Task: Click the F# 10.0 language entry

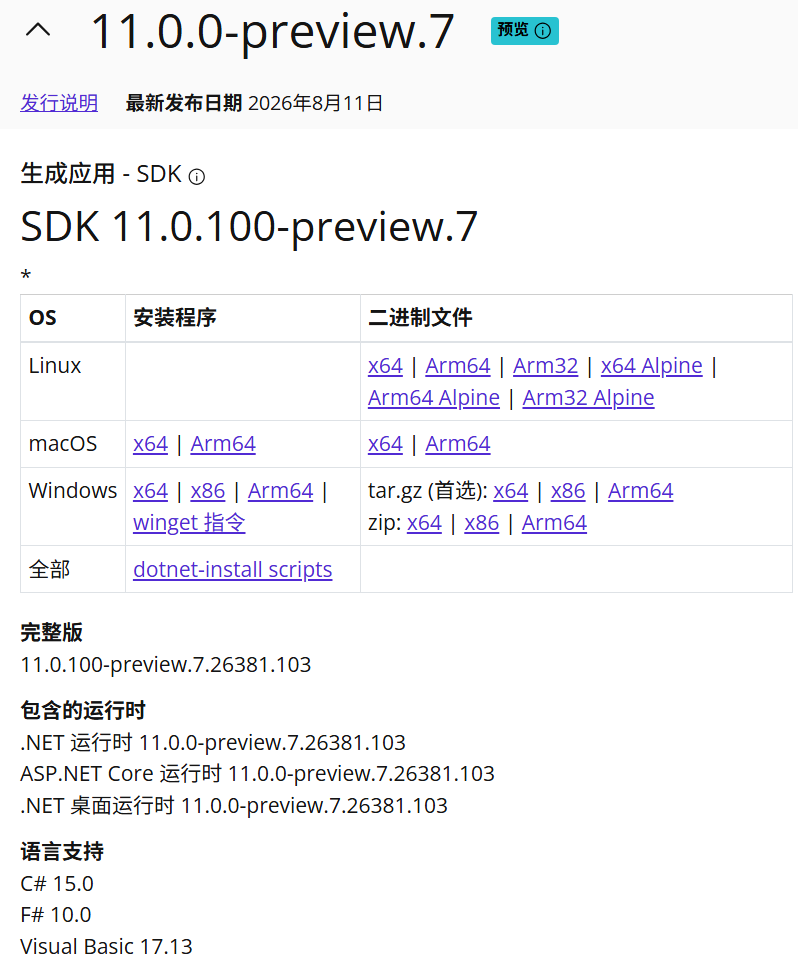Action: 56,915
